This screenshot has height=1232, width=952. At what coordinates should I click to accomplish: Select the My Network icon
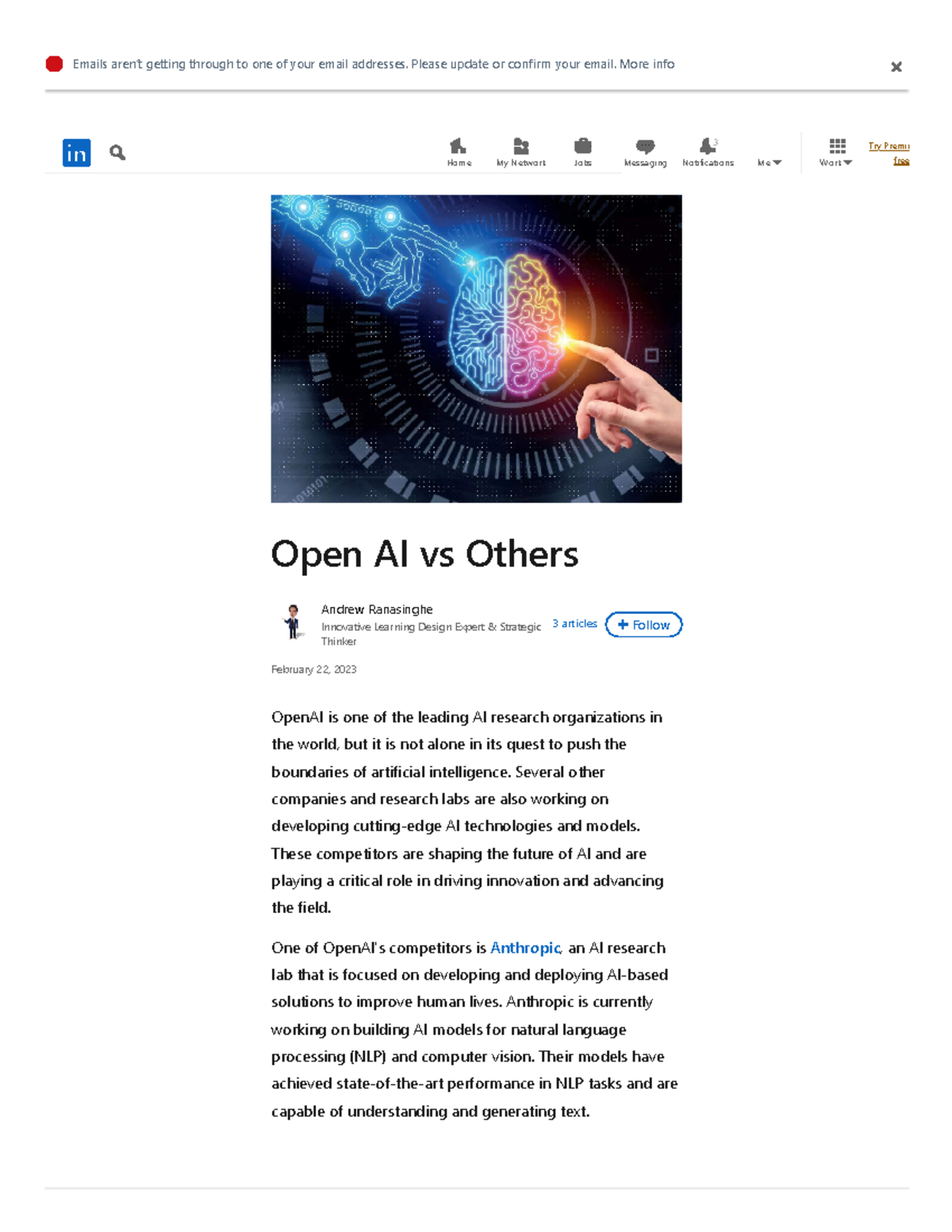520,151
